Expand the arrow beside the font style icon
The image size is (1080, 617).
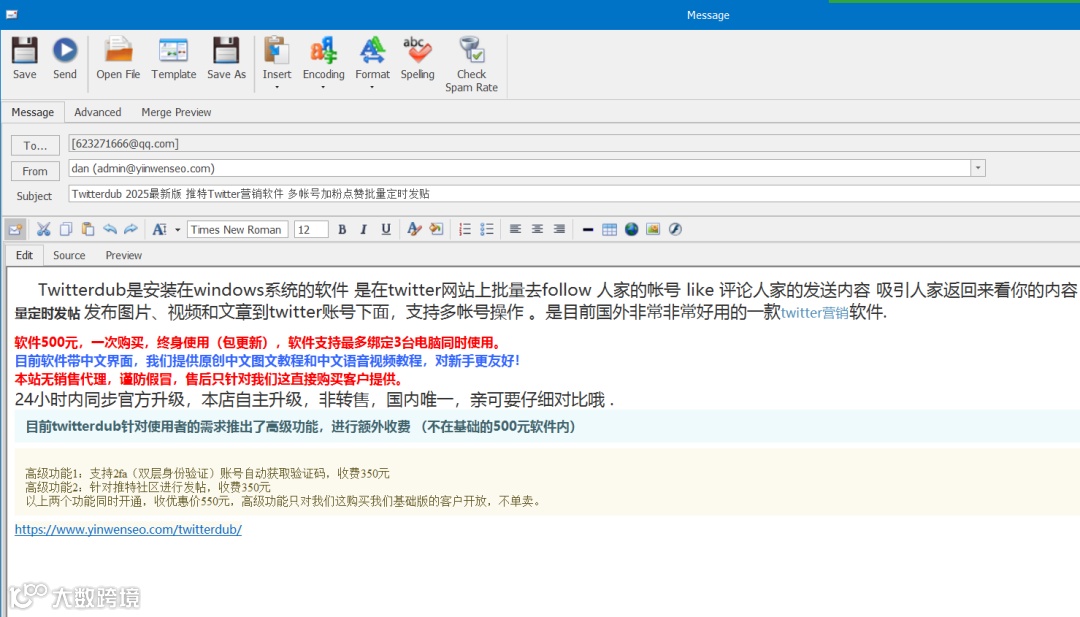click(177, 230)
